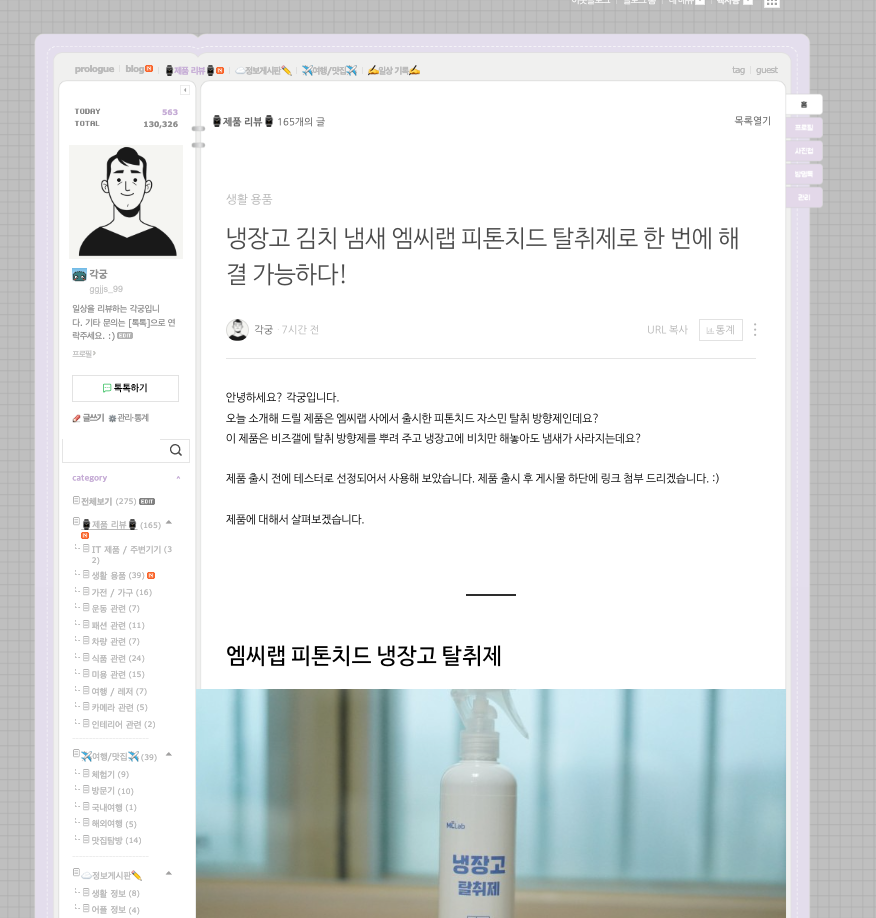Open the 통계 statistics button
Image resolution: width=876 pixels, height=918 pixels.
tap(721, 330)
